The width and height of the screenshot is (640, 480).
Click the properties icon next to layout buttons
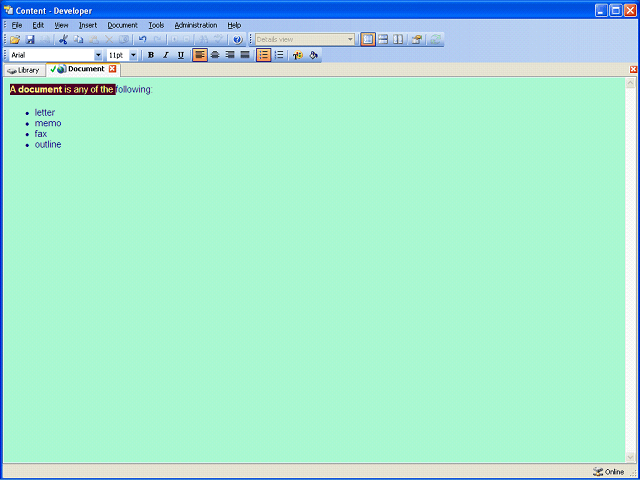click(416, 40)
